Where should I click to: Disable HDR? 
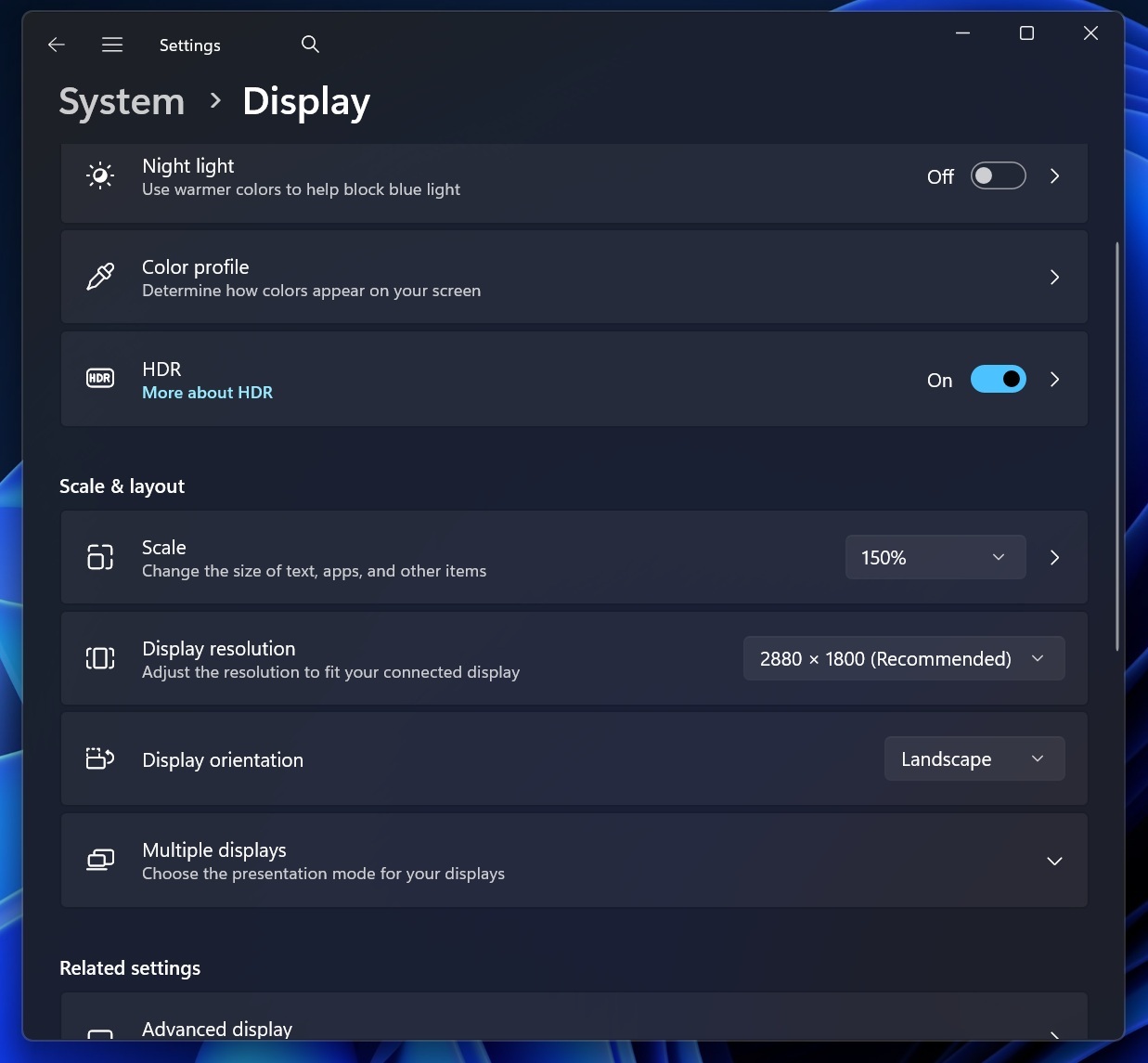click(x=998, y=379)
